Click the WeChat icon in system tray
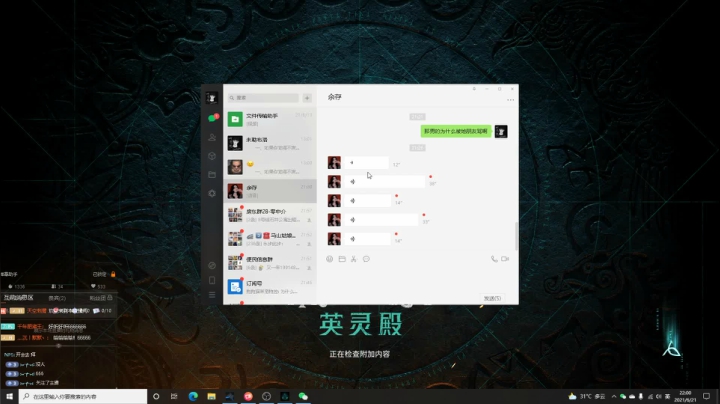The image size is (720, 404). 623,396
